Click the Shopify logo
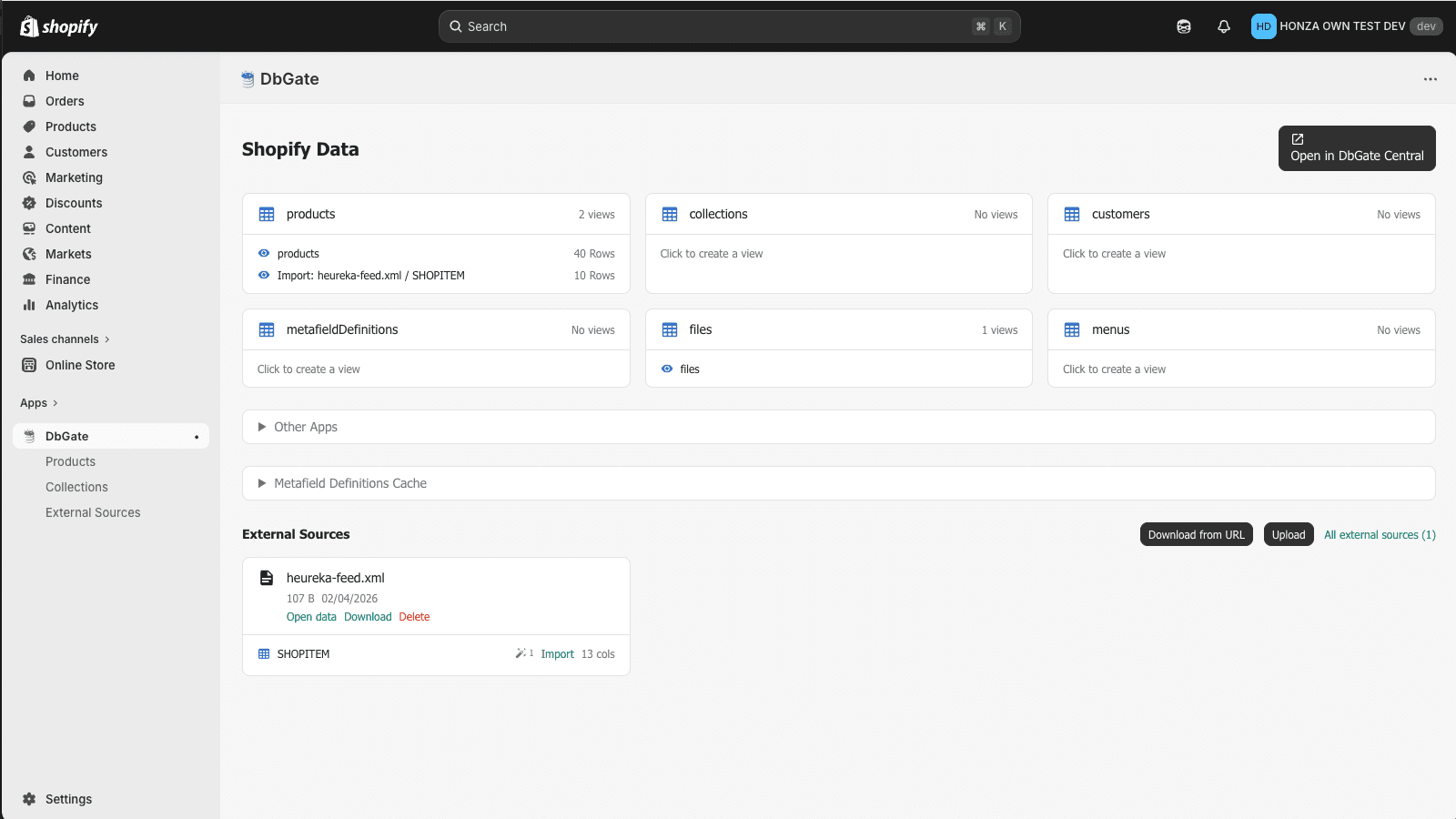The image size is (1456, 819). click(59, 26)
